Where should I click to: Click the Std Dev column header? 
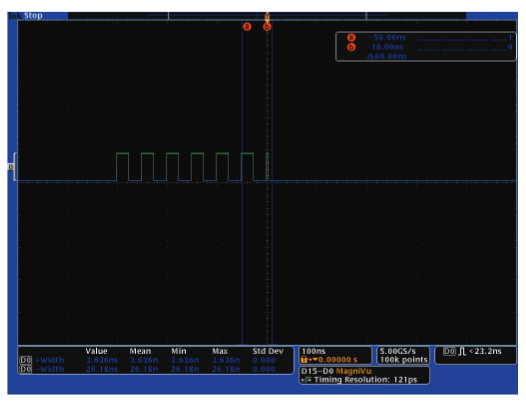point(268,351)
